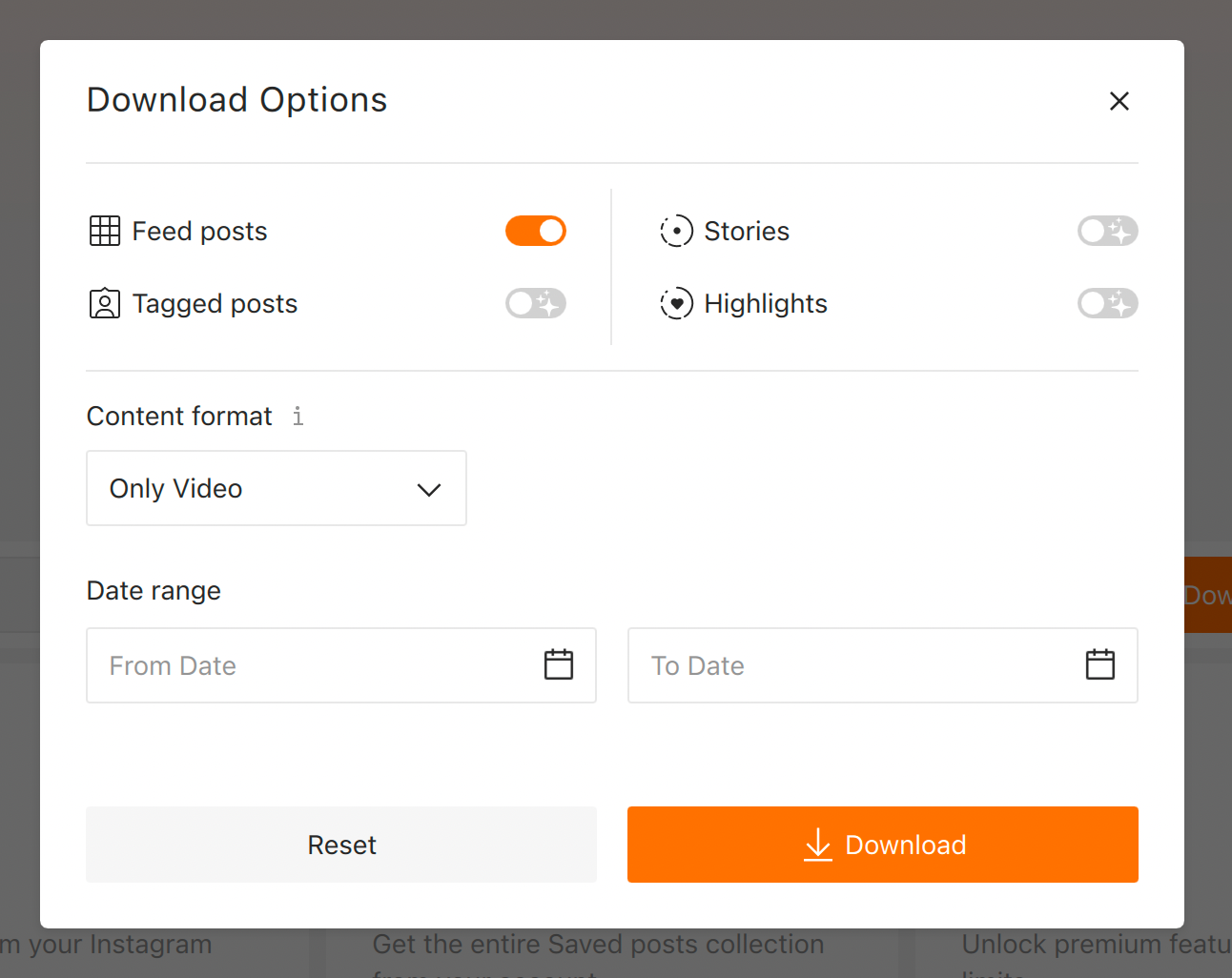Click the download arrow icon in Download button
Image resolution: width=1232 pixels, height=978 pixels.
coord(818,845)
